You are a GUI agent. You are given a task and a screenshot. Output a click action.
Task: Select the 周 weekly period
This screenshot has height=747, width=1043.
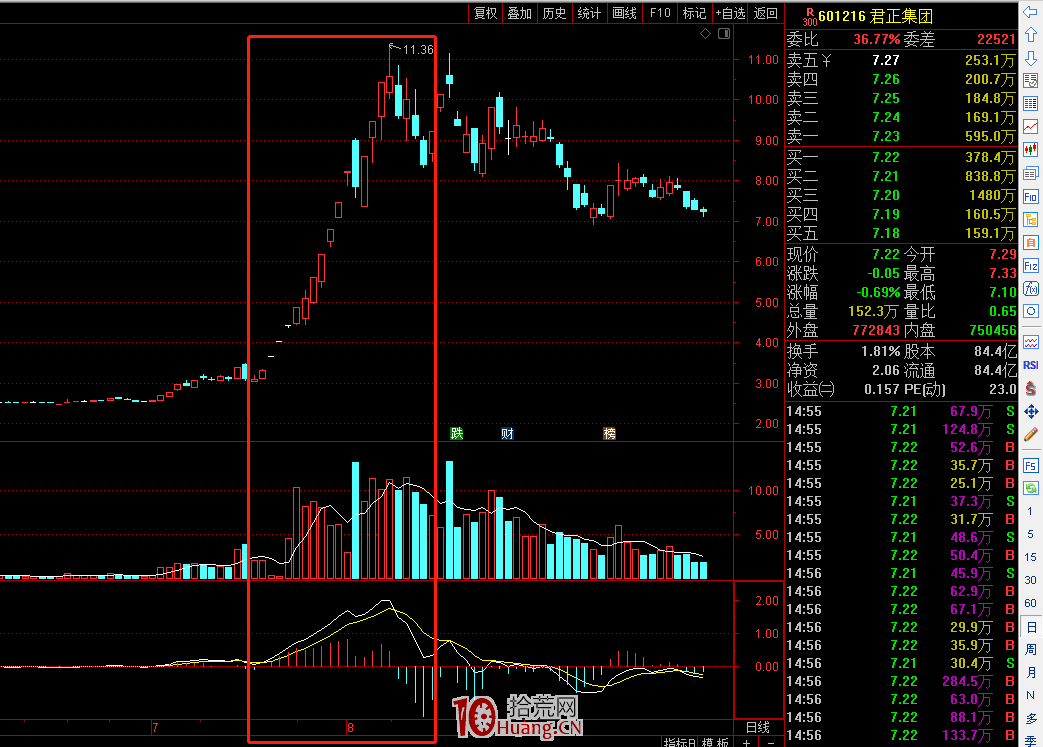point(1030,650)
